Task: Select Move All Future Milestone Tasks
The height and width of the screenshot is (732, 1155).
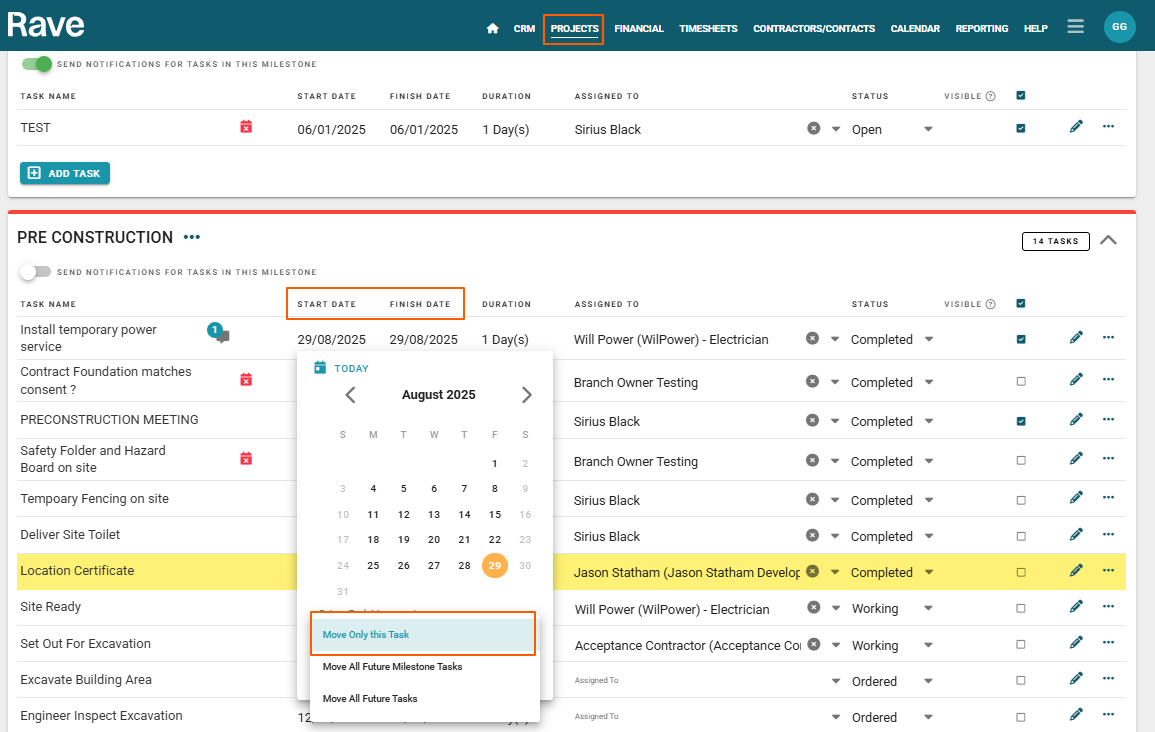Action: pyautogui.click(x=392, y=666)
